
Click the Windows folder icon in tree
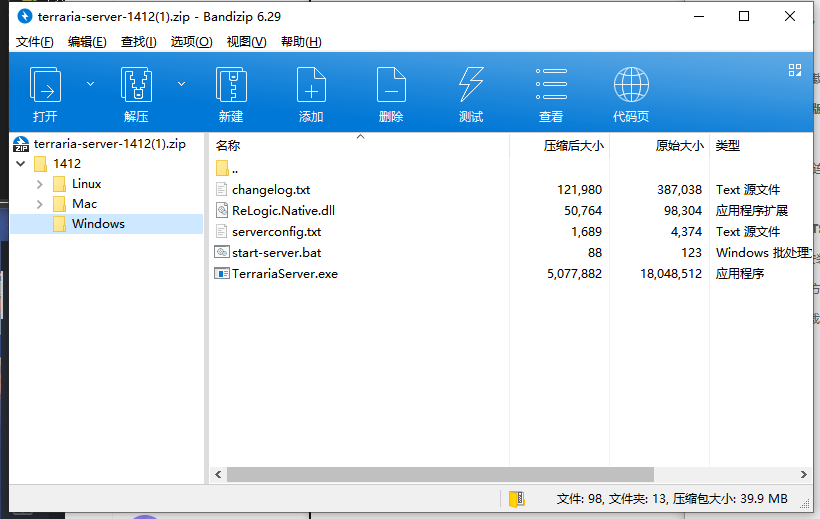pos(59,224)
